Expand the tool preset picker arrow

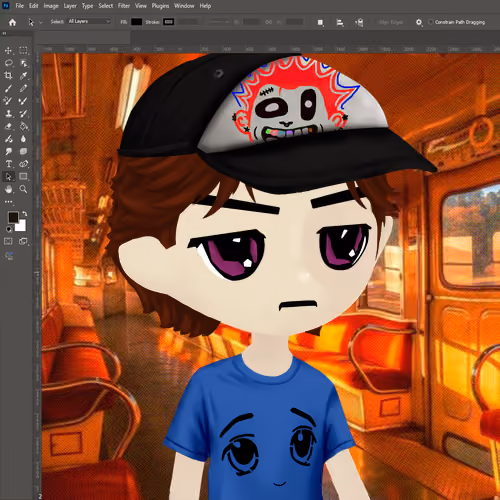point(41,22)
